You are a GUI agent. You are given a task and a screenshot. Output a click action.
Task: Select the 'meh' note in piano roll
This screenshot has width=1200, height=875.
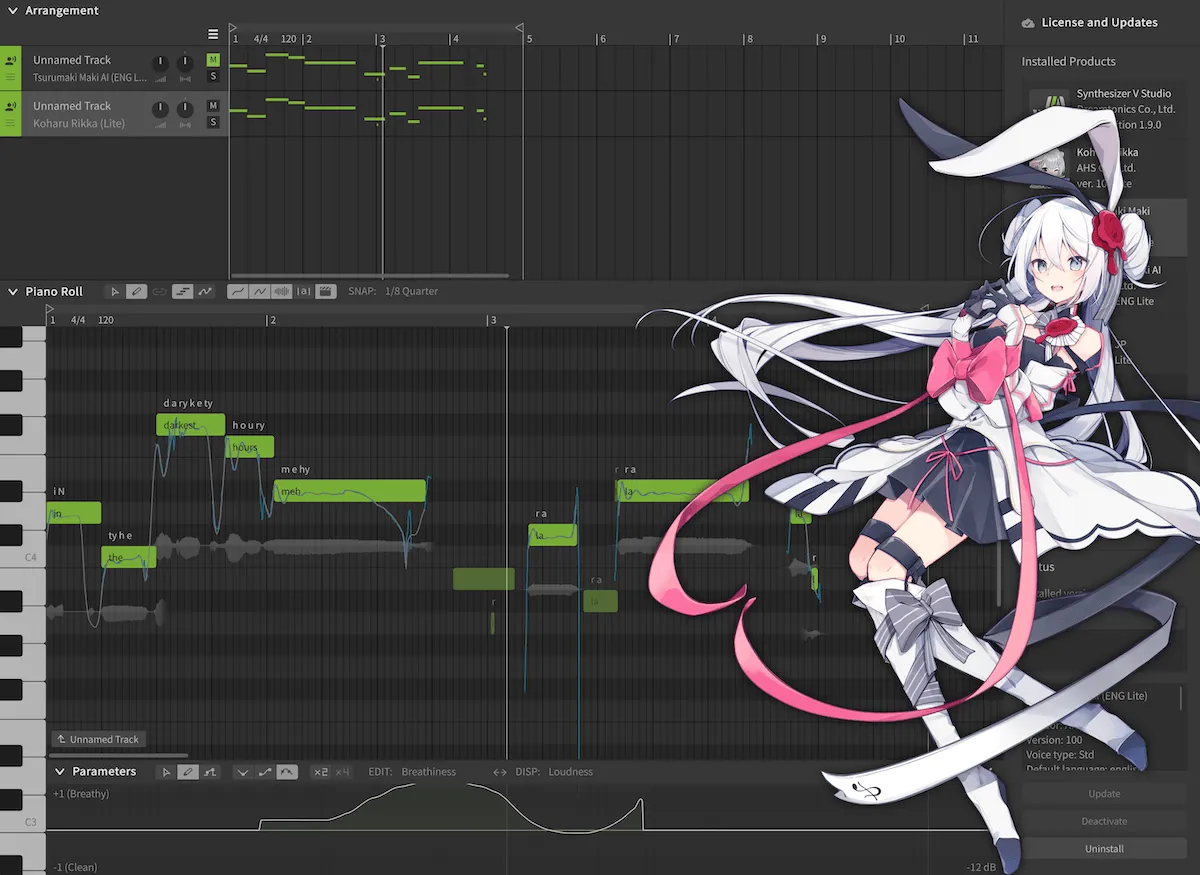[x=350, y=491]
